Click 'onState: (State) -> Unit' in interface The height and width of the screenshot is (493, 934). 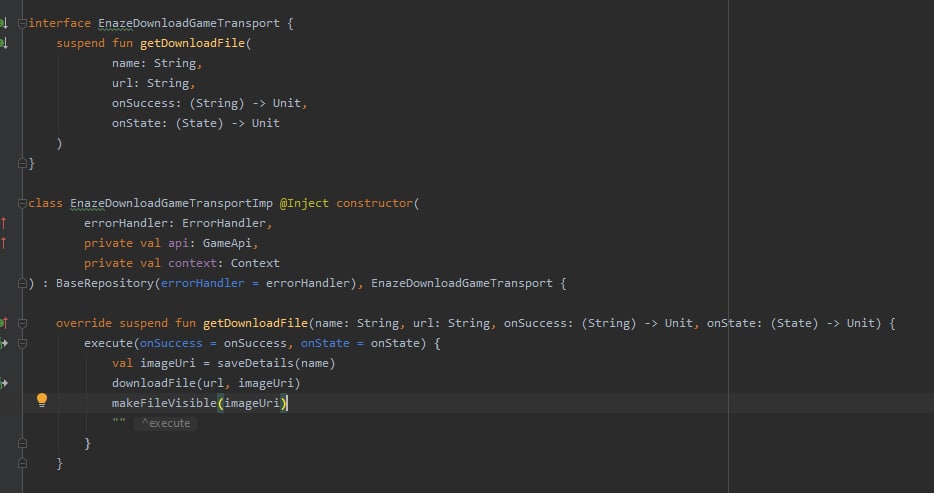click(x=196, y=123)
